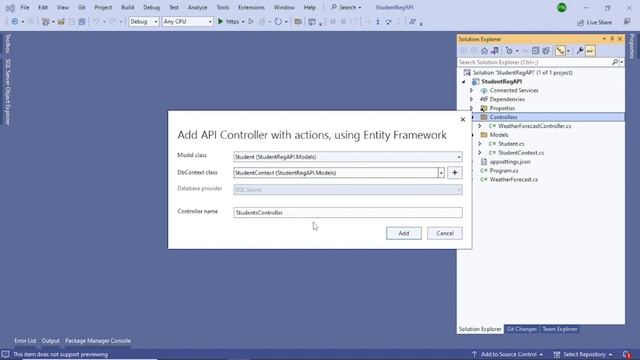This screenshot has width=640, height=360.
Task: Open the DbContext class dropdown arrow
Action: [x=441, y=173]
